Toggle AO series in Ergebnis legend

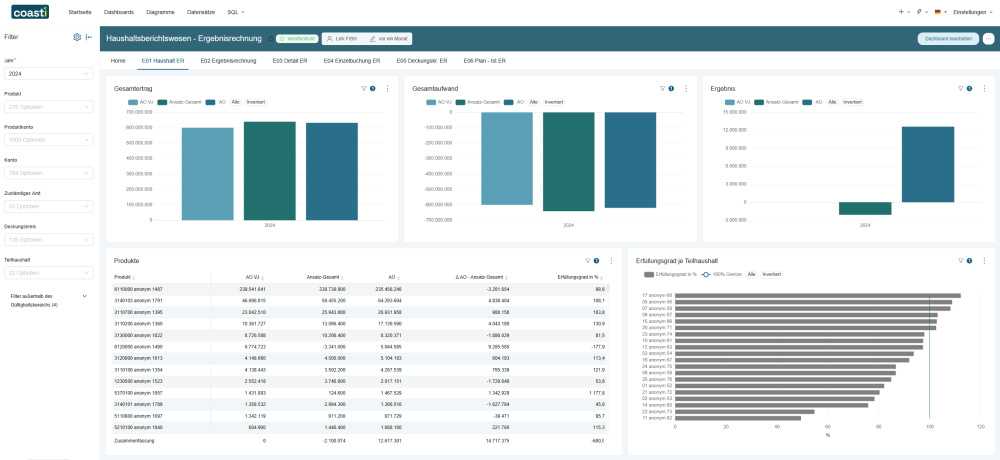coord(813,102)
